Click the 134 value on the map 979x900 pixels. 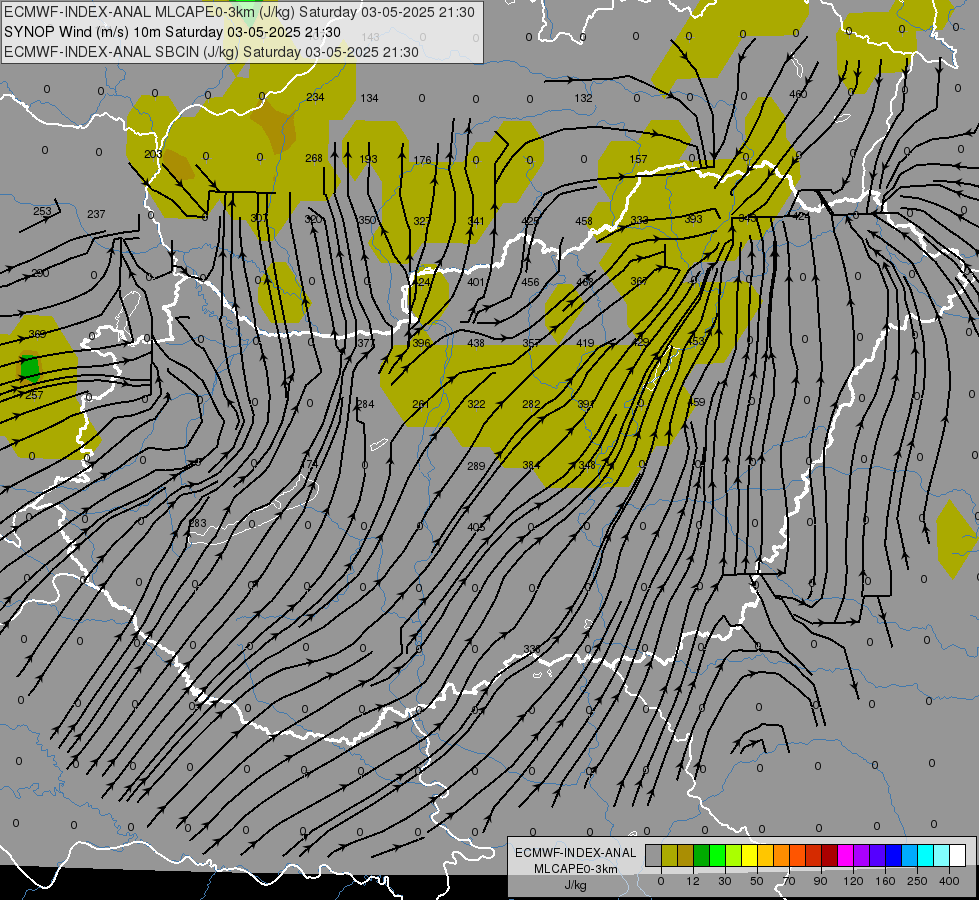pos(369,98)
